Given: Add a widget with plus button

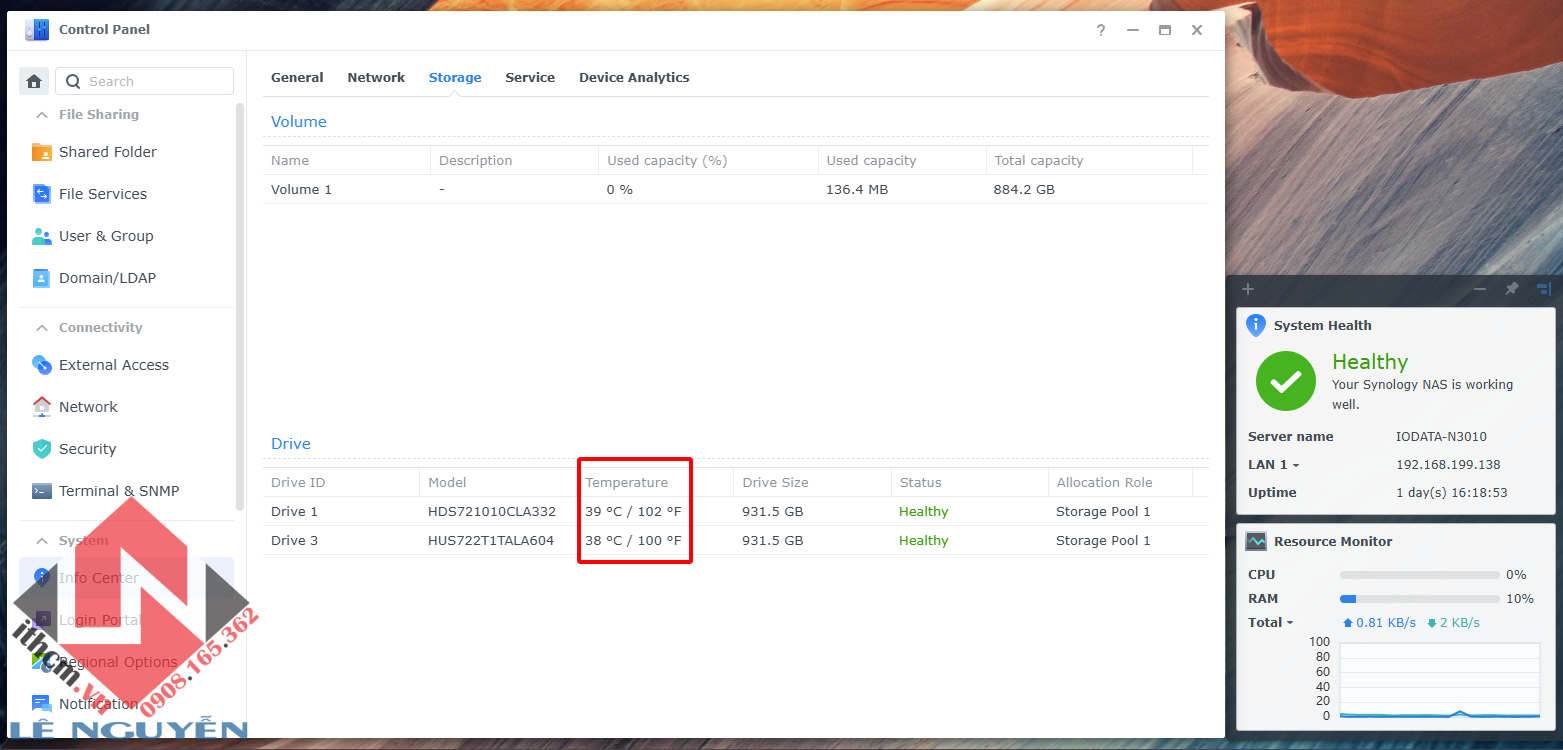Looking at the screenshot, I should coord(1248,289).
